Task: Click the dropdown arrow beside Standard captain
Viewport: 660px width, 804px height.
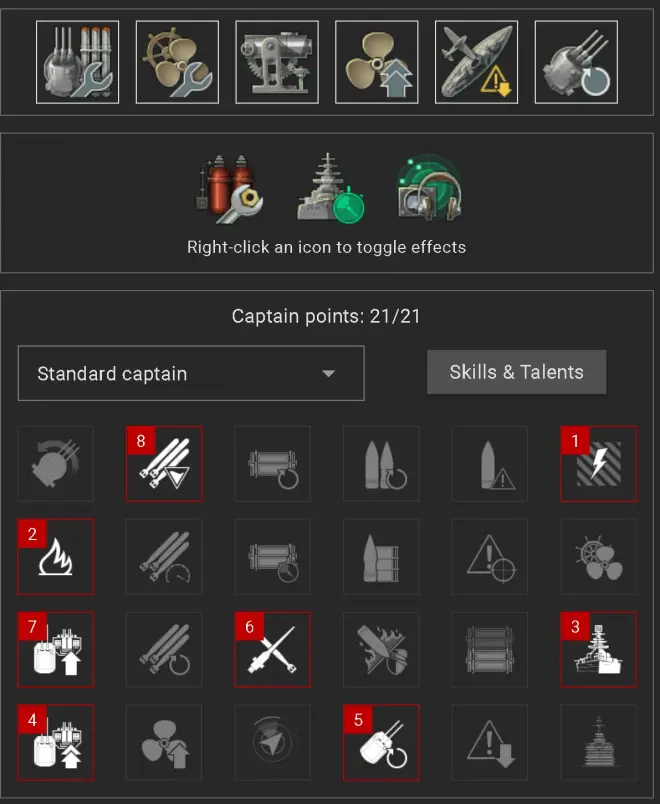Action: point(328,373)
